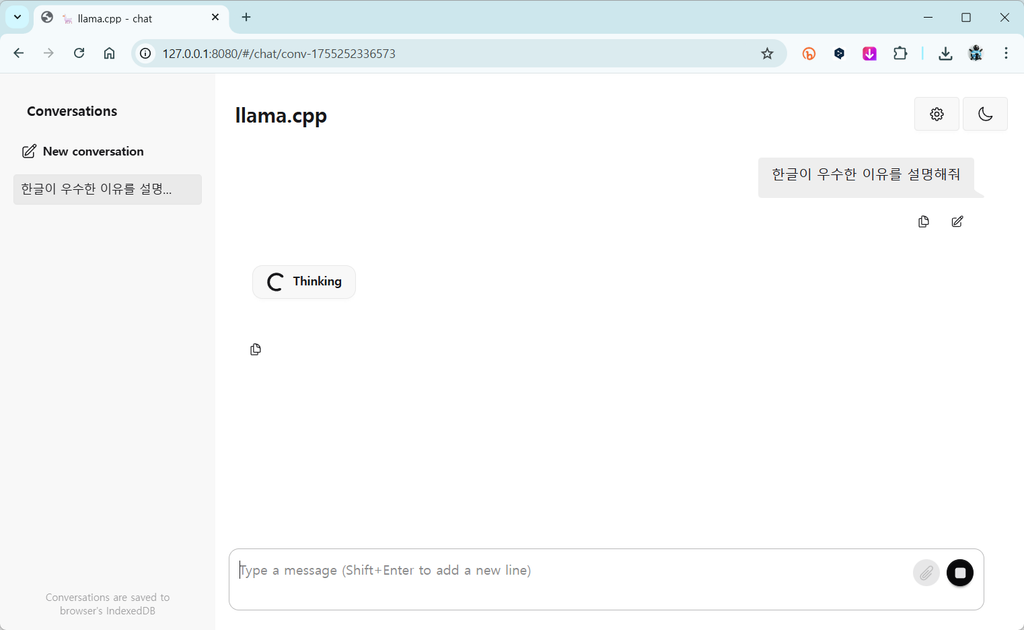Image resolution: width=1024 pixels, height=630 pixels.
Task: Edit the user's message with pencil icon
Action: coord(957,221)
